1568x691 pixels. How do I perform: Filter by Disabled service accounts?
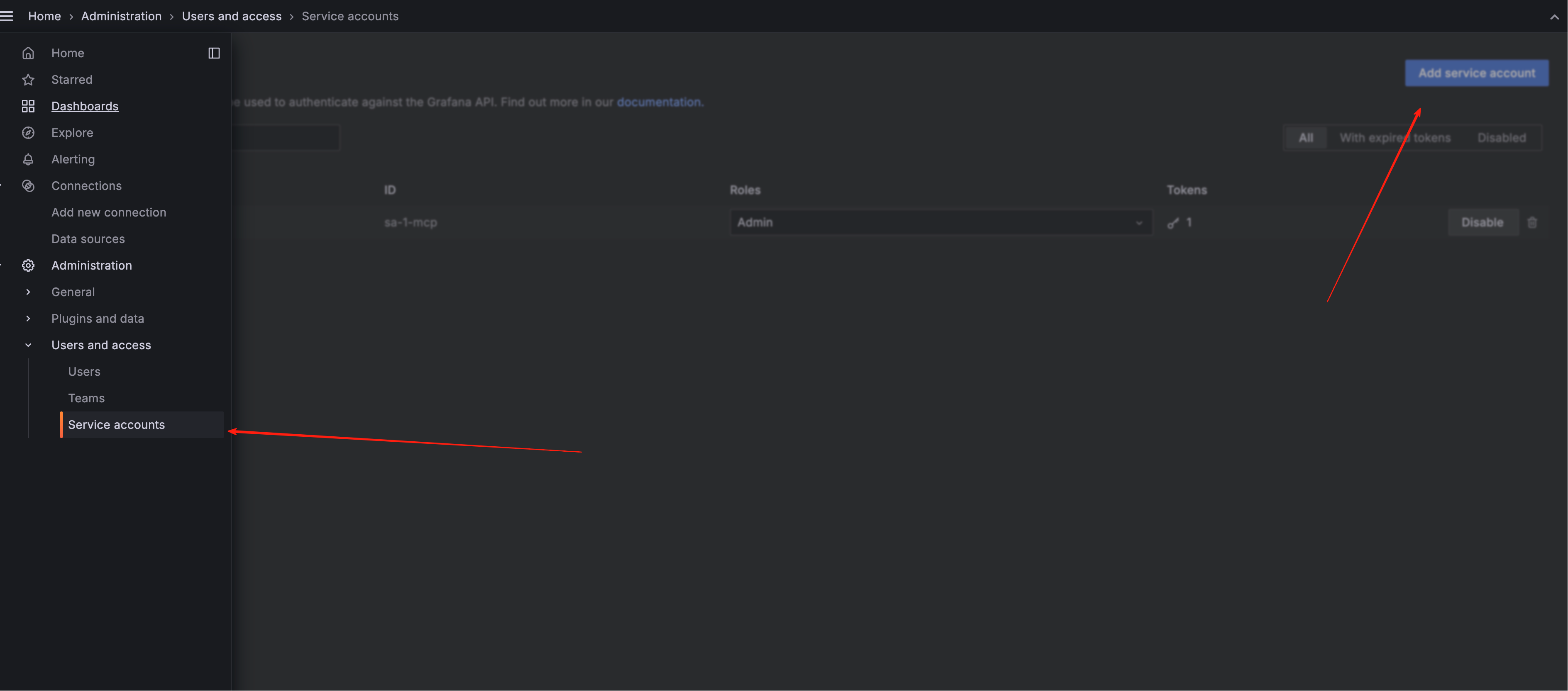click(1501, 138)
